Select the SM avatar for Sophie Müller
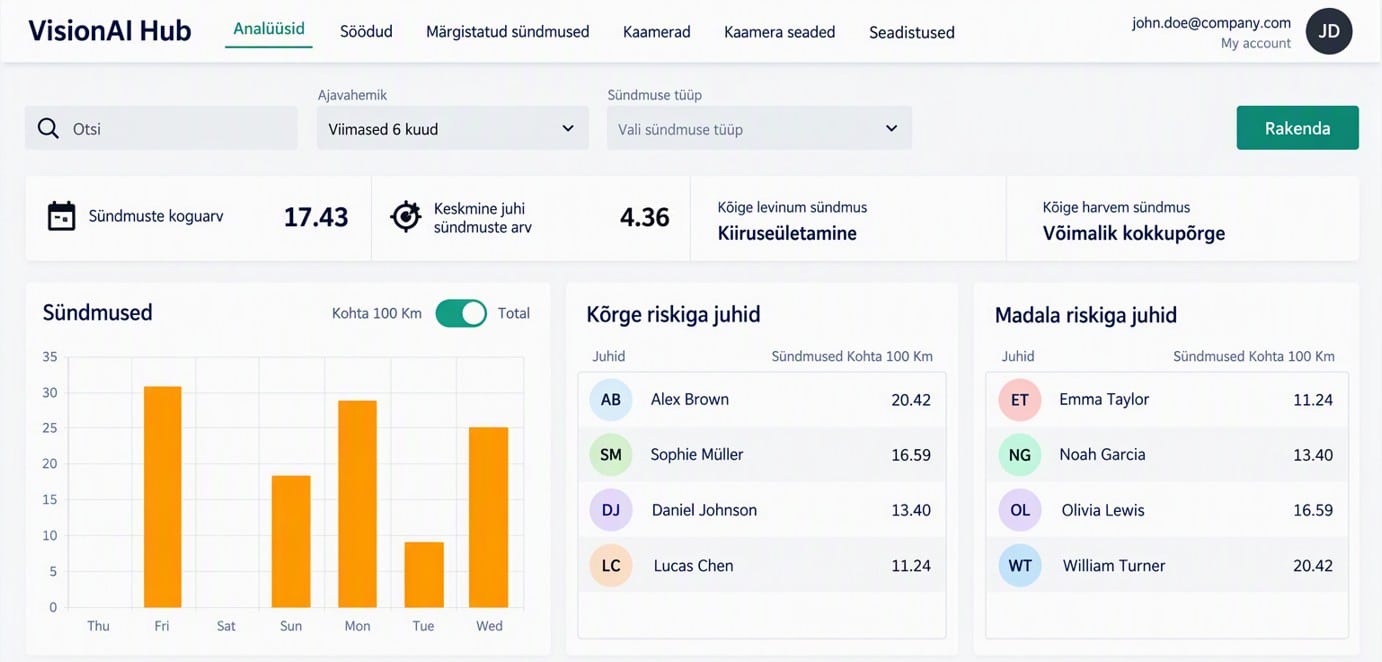1382x662 pixels. click(611, 455)
